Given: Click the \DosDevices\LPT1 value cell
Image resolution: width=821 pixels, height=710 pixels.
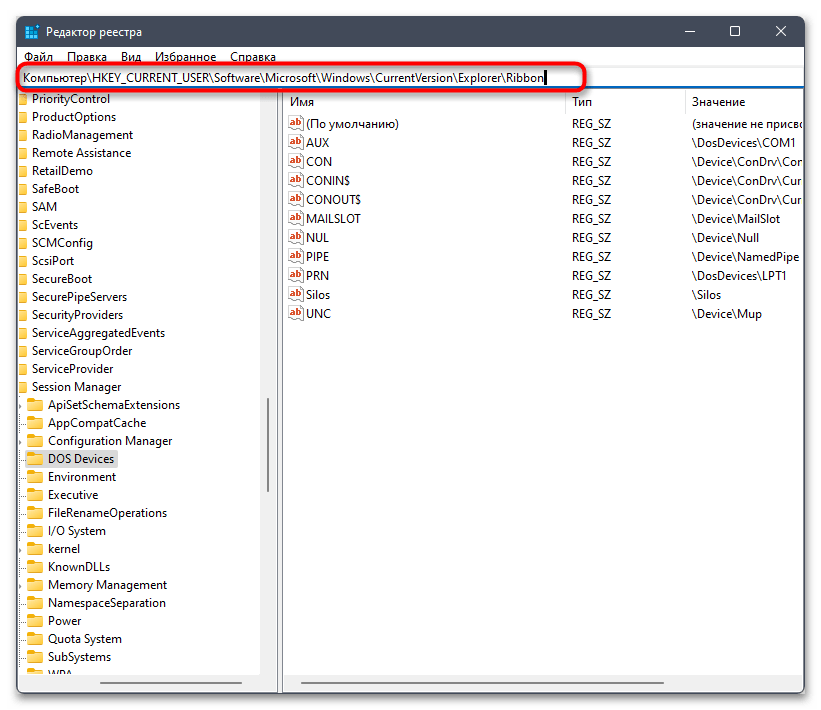Looking at the screenshot, I should (x=739, y=276).
